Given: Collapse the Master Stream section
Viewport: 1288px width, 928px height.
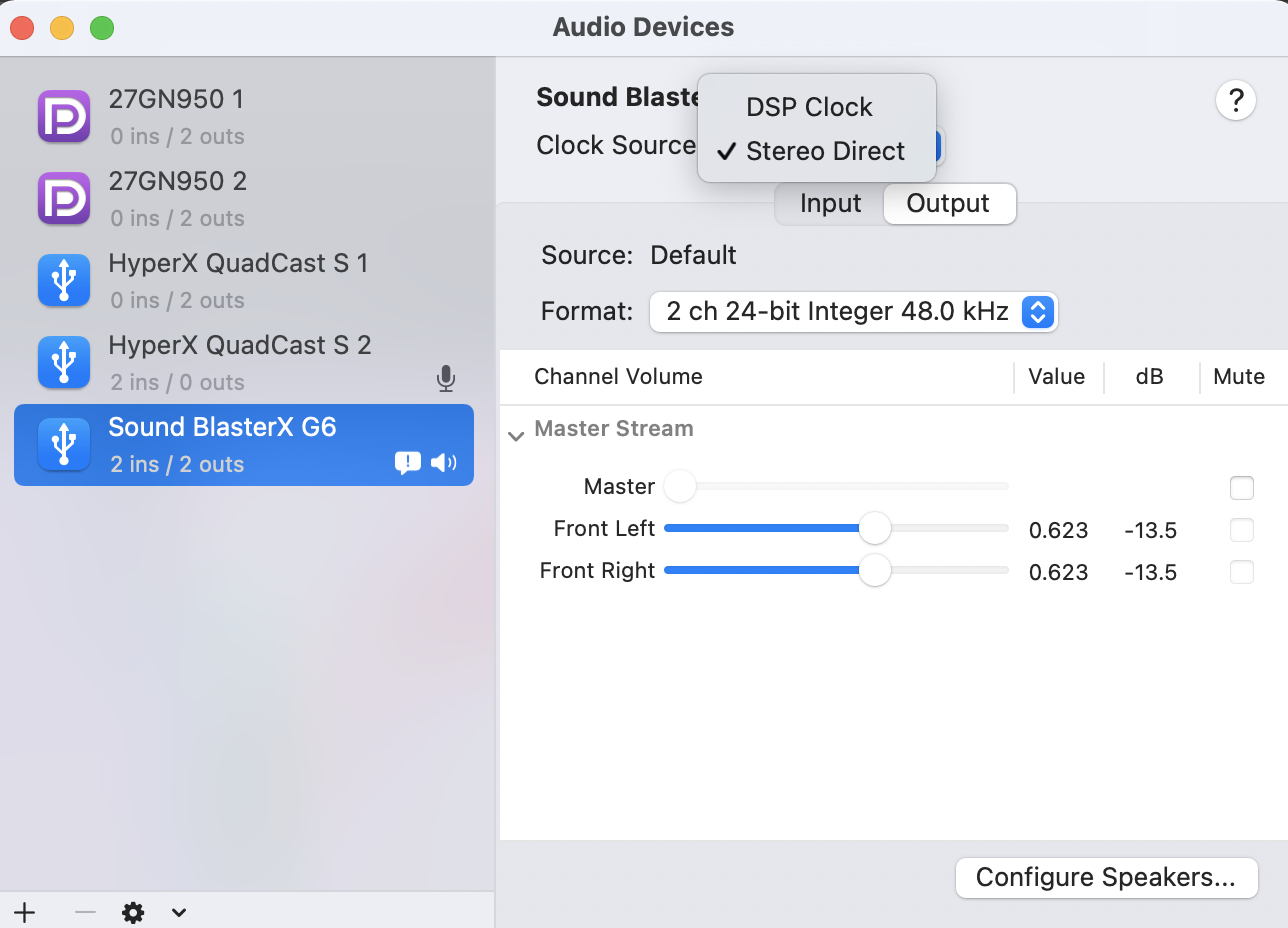Looking at the screenshot, I should (516, 436).
